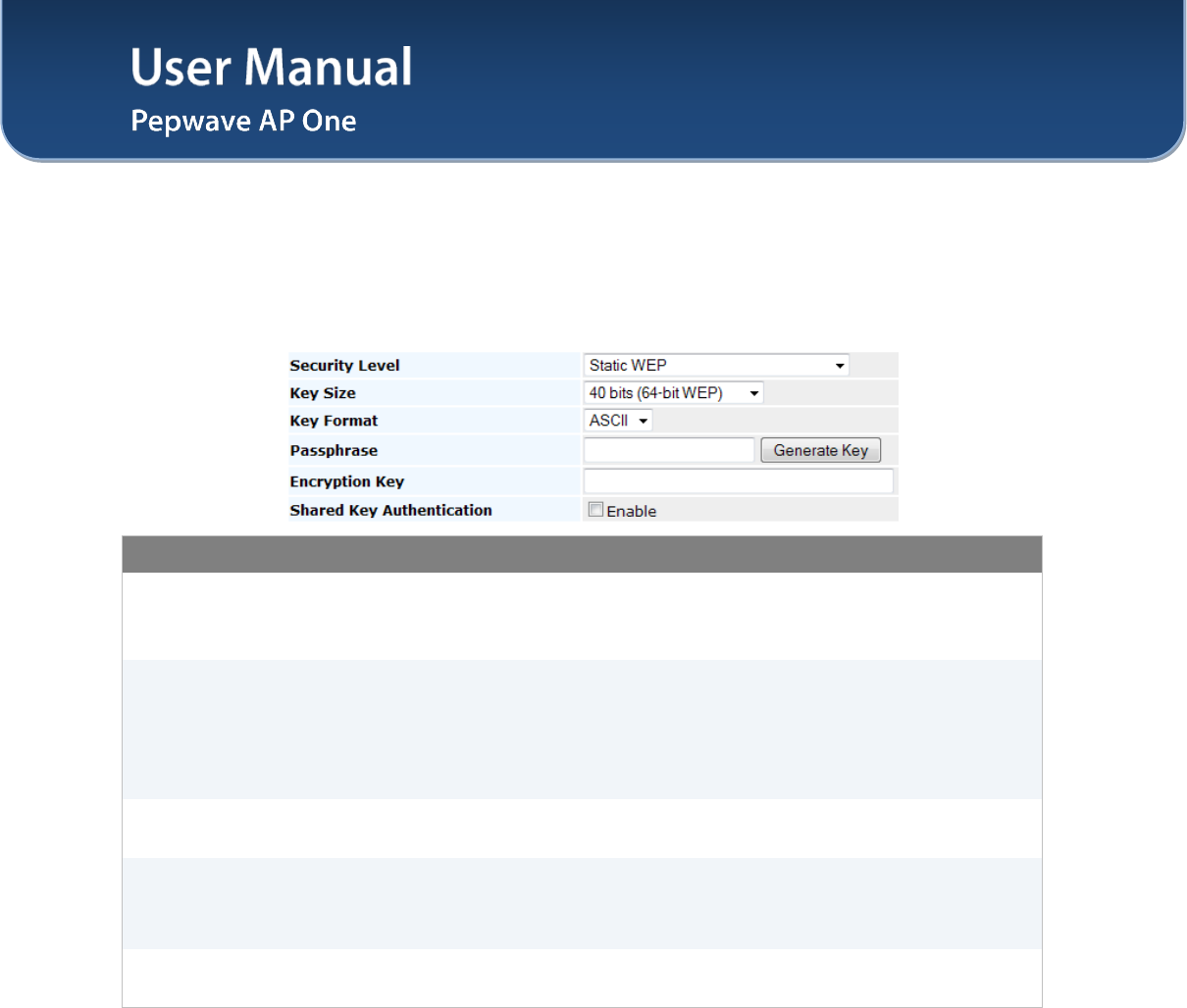Click the Generate Key button
The image size is (1187, 1008).
point(821,450)
